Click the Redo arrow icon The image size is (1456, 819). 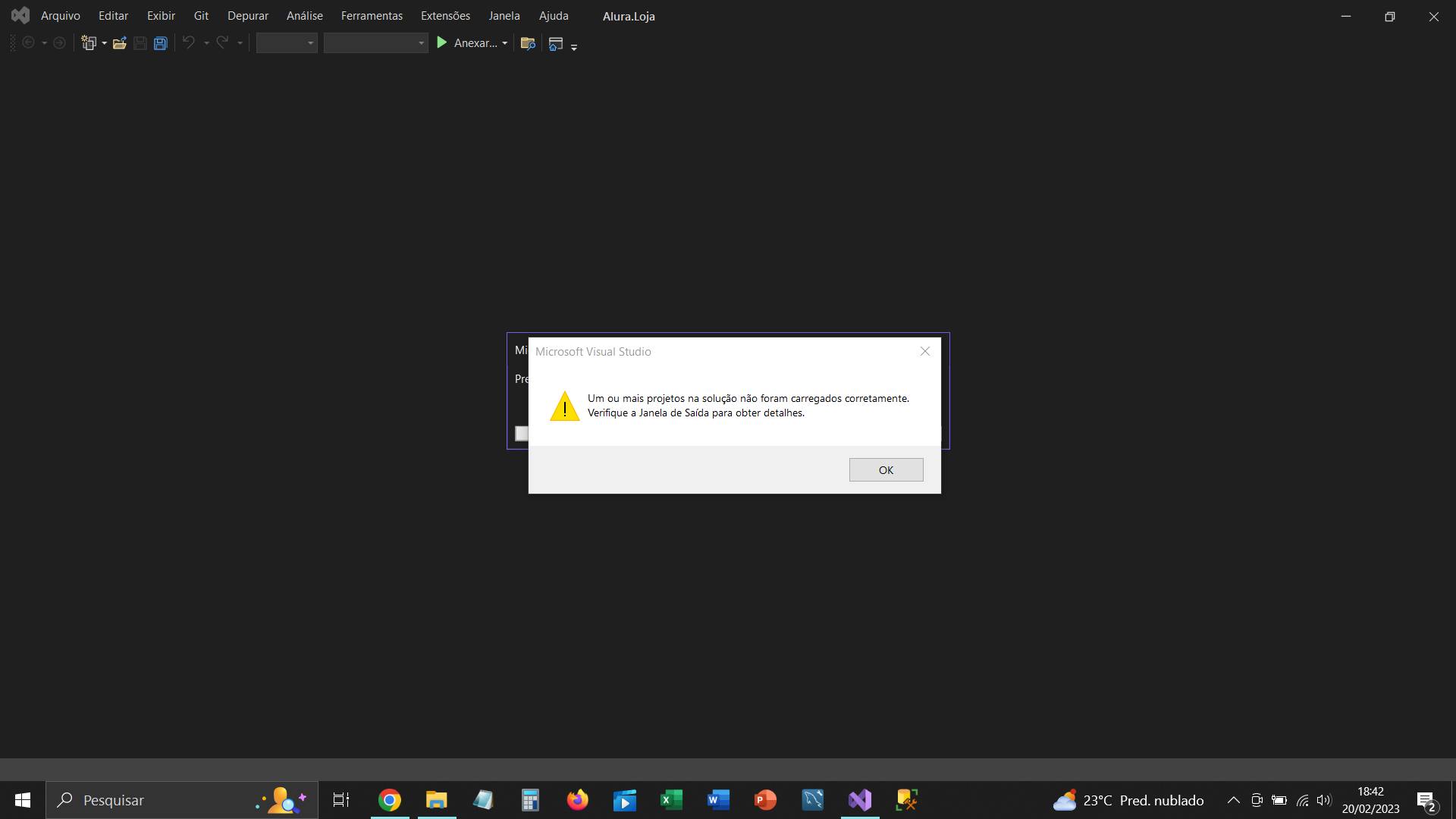click(x=222, y=43)
